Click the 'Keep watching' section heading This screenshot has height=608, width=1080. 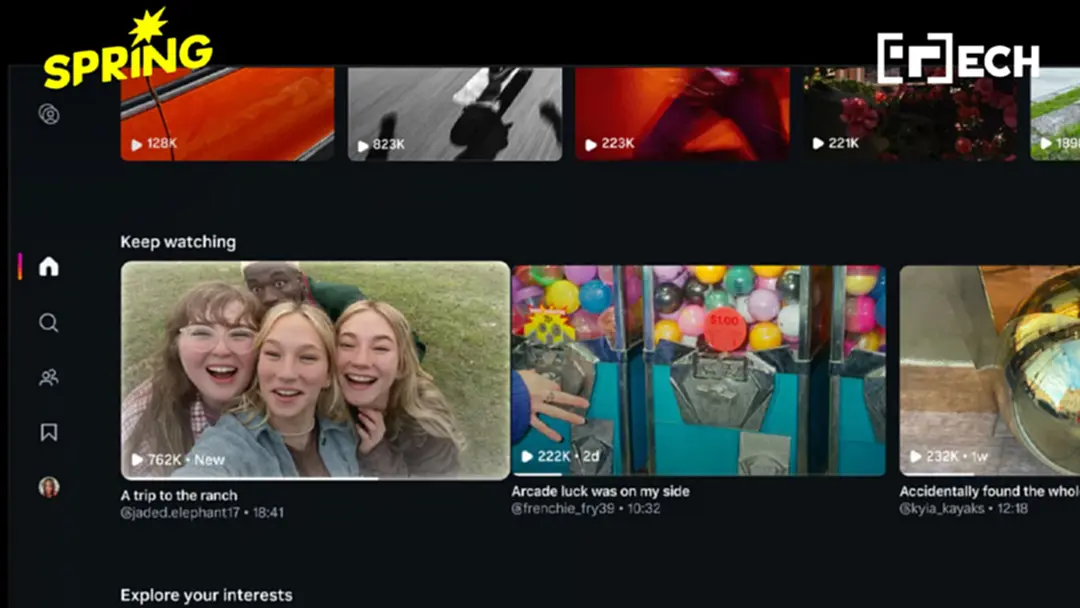tap(178, 242)
